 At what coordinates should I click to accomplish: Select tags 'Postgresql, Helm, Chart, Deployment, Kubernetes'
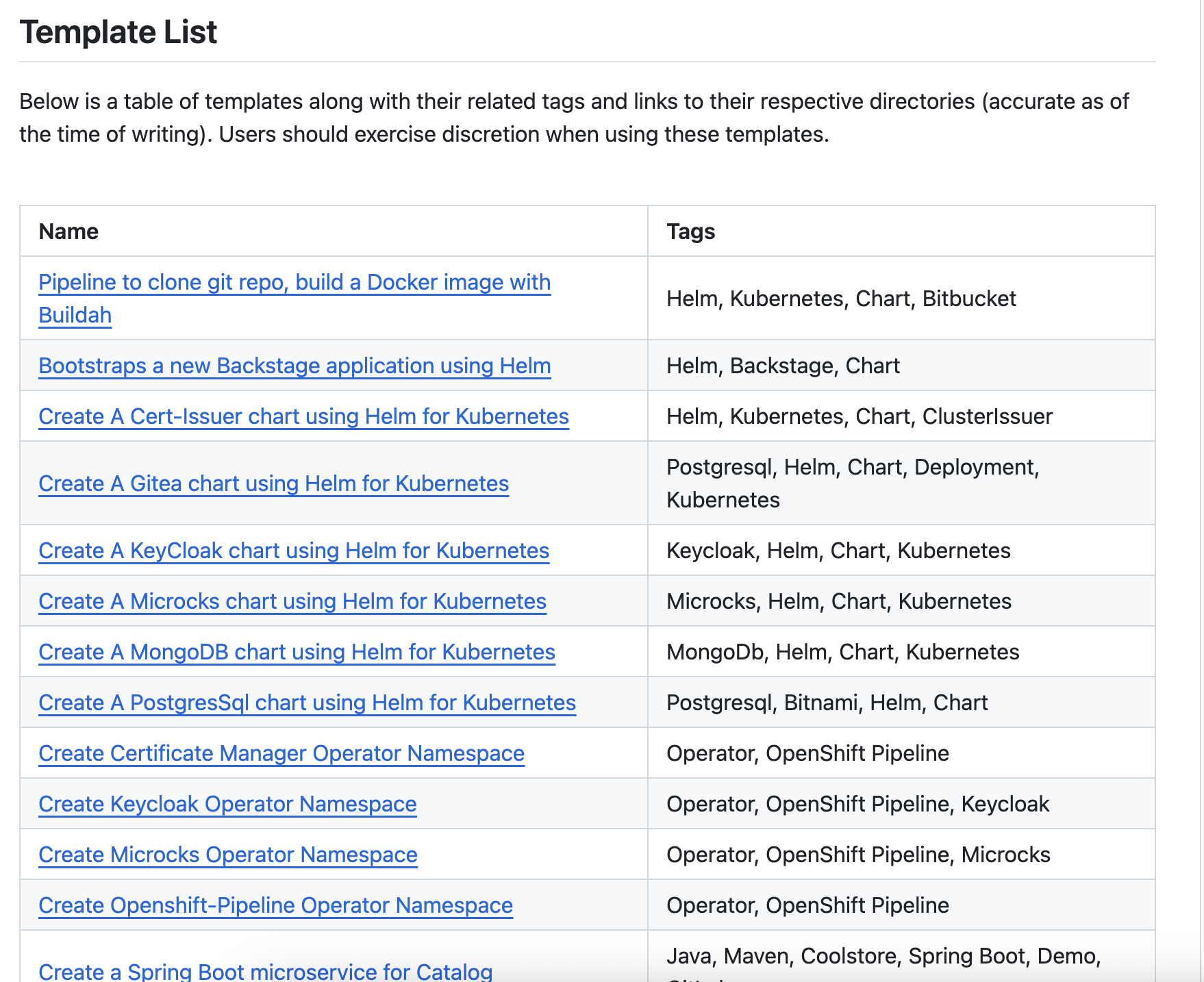[853, 483]
